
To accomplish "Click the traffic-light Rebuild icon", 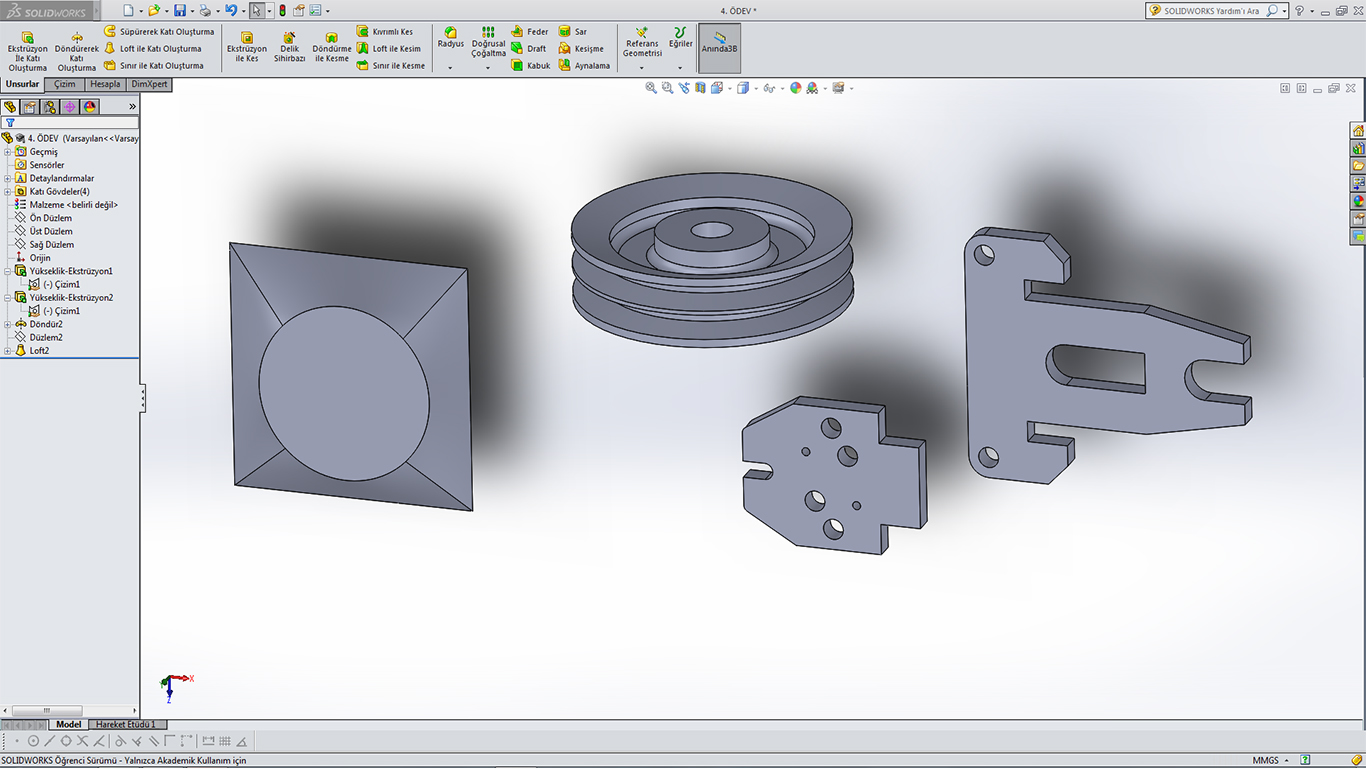I will (282, 10).
